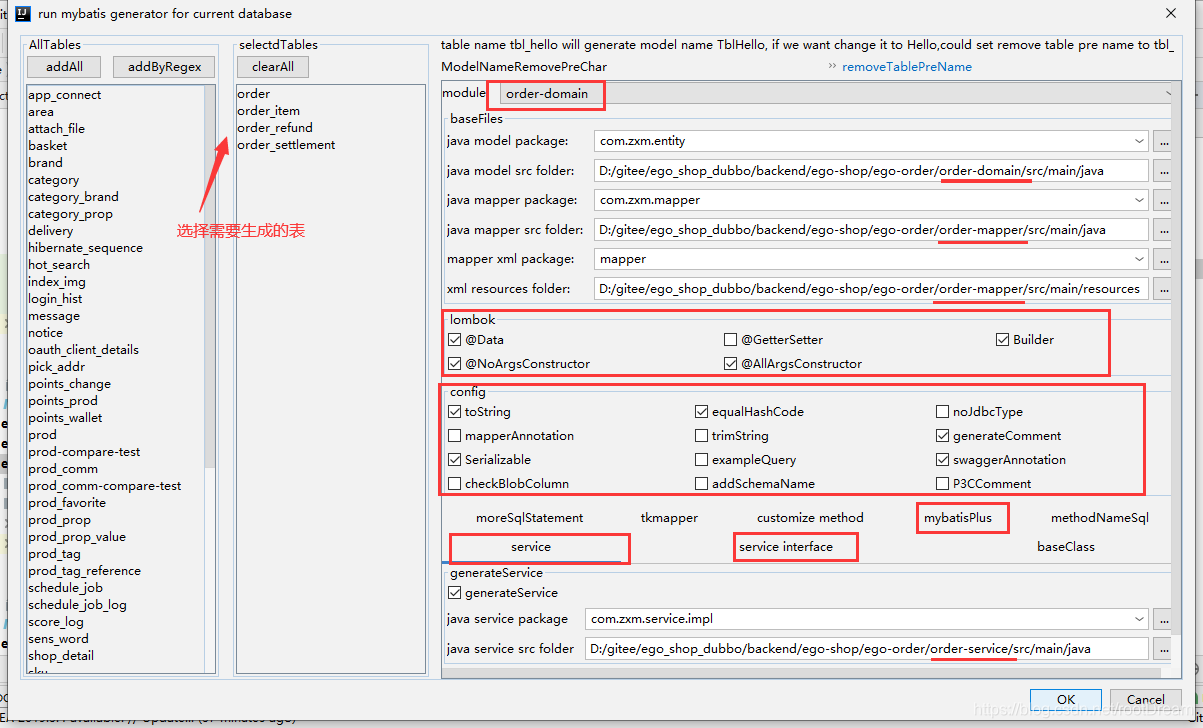Toggle the generateService checkbox
This screenshot has width=1203, height=728.
455,593
